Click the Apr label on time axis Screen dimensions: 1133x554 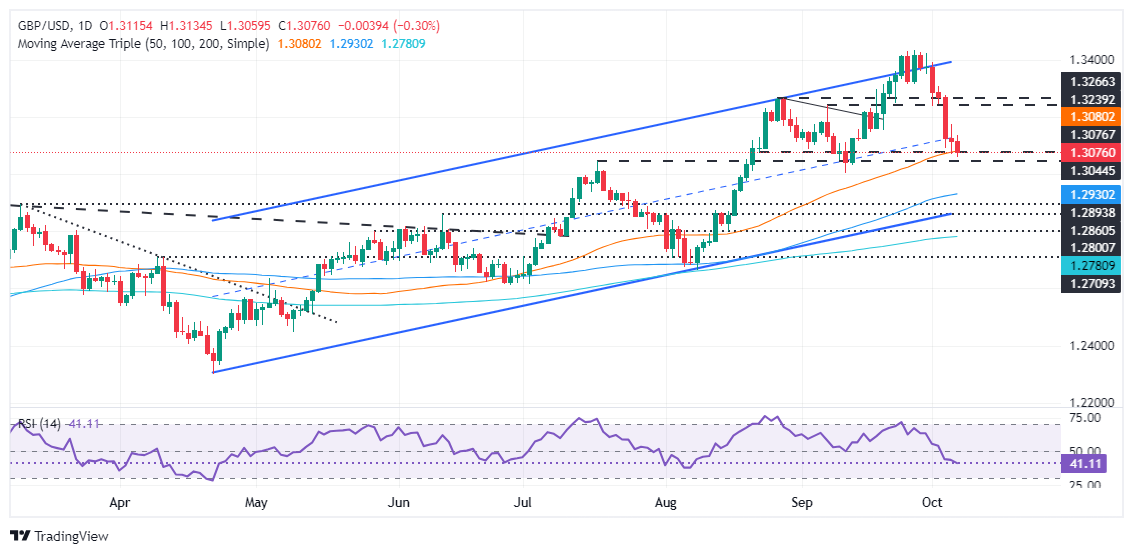(120, 505)
